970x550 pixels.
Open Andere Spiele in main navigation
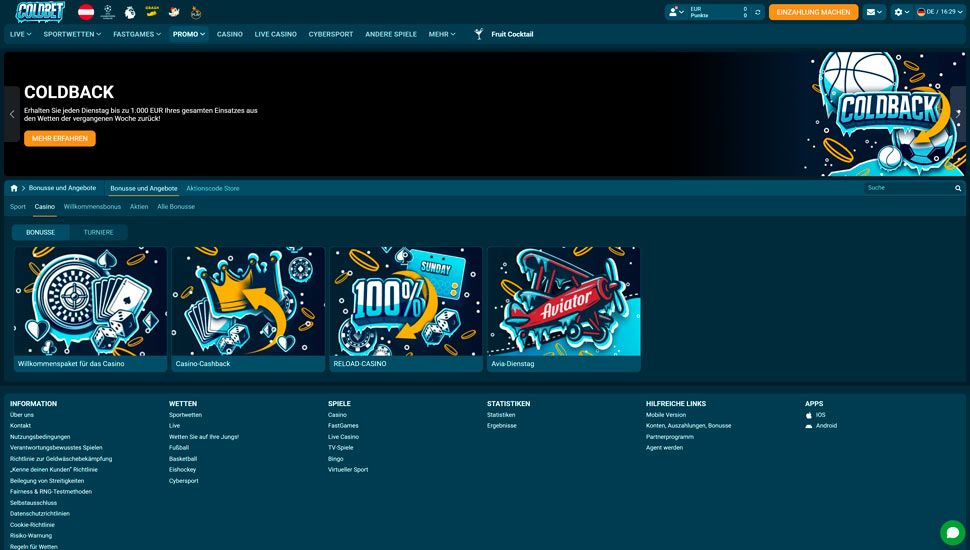point(391,34)
